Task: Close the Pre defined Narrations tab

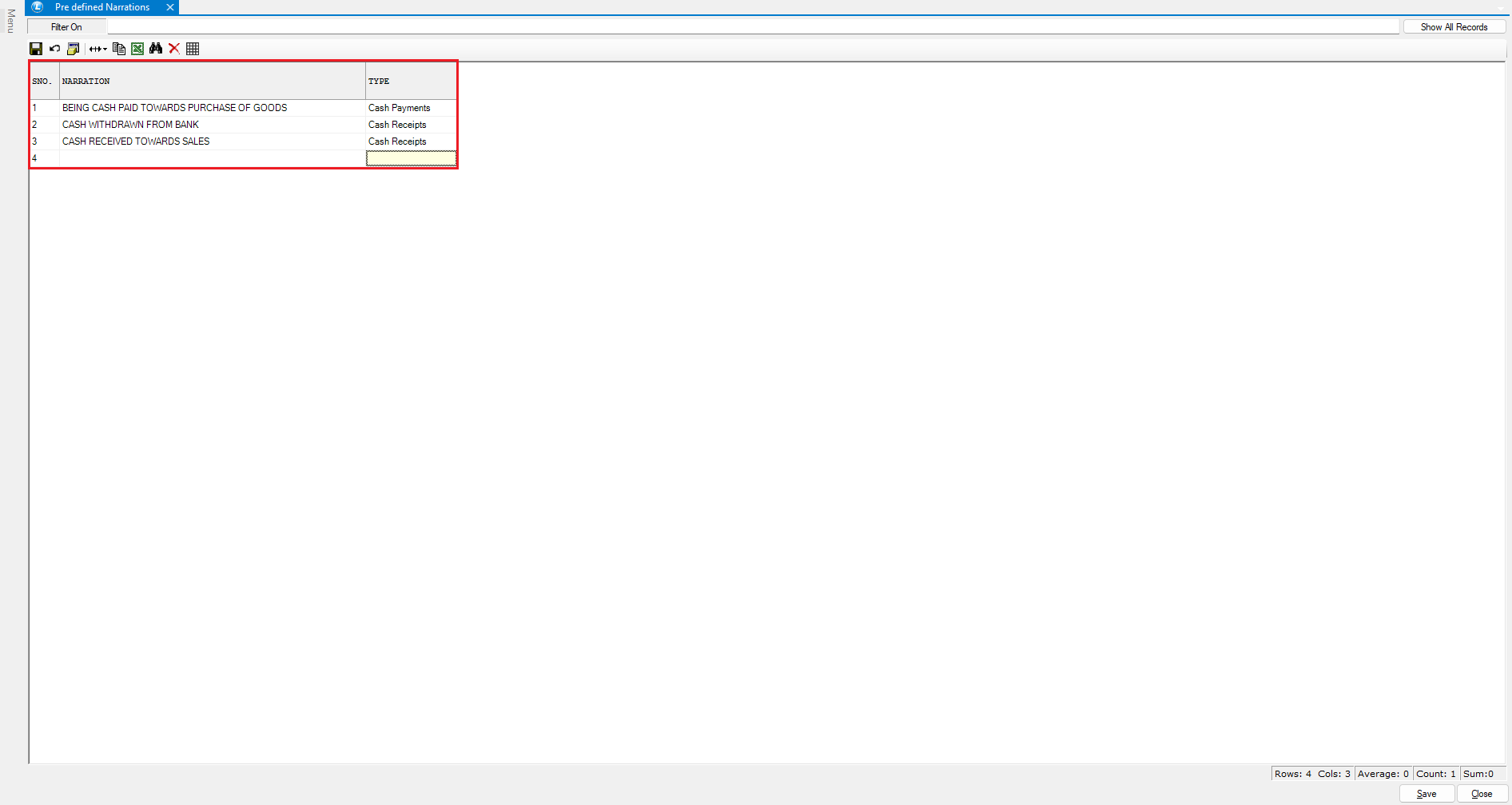Action: 170,7
